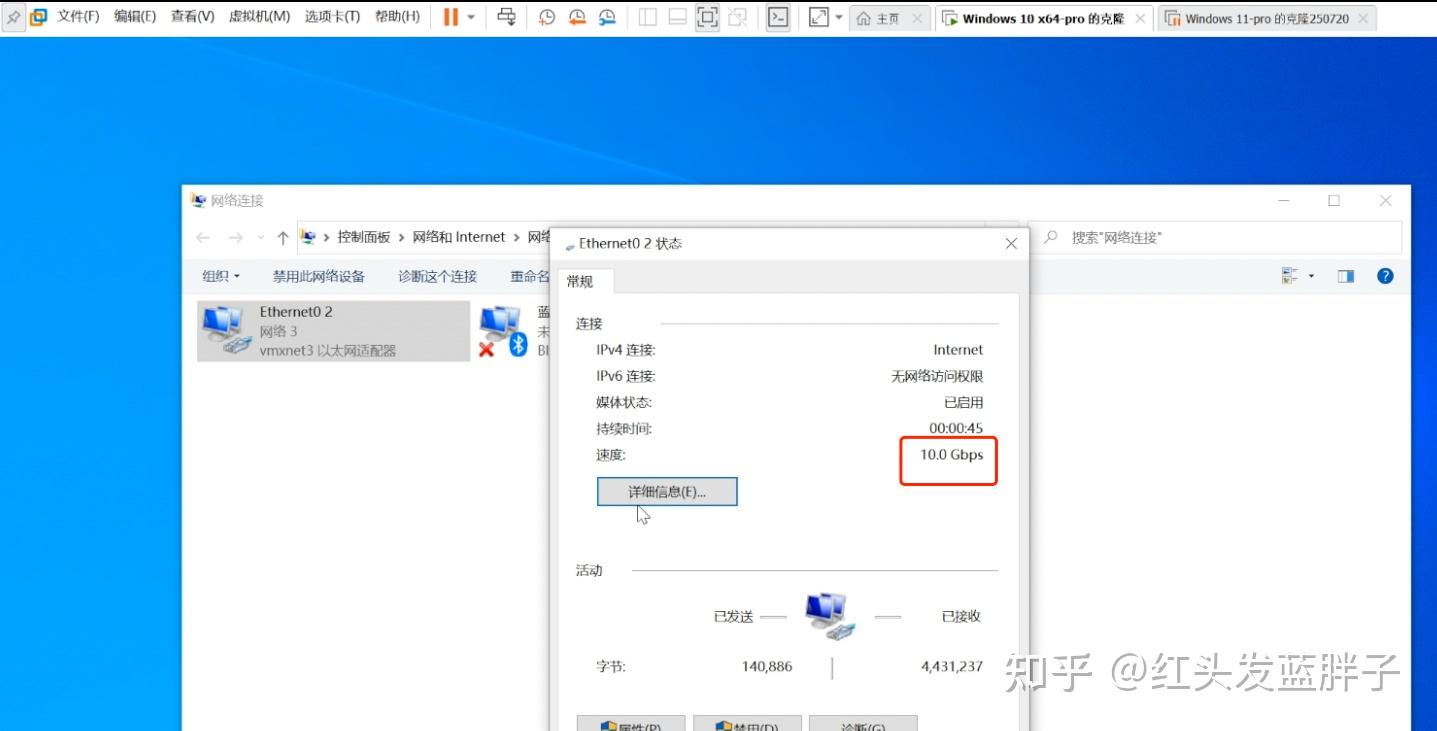Image resolution: width=1437 pixels, height=731 pixels.
Task: Click 禁用此网络设备 in the command bar
Action: pos(319,276)
